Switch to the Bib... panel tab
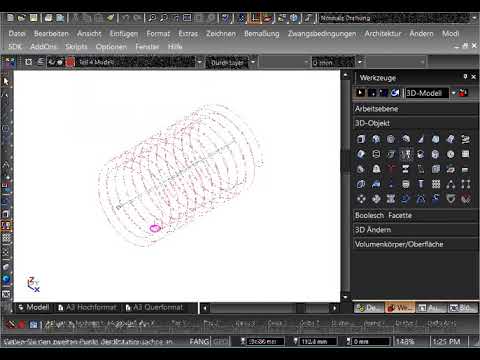 click(462, 308)
